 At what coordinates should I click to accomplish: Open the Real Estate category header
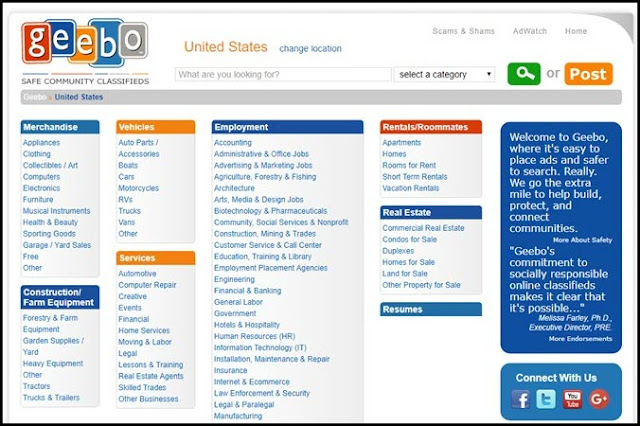(x=431, y=213)
